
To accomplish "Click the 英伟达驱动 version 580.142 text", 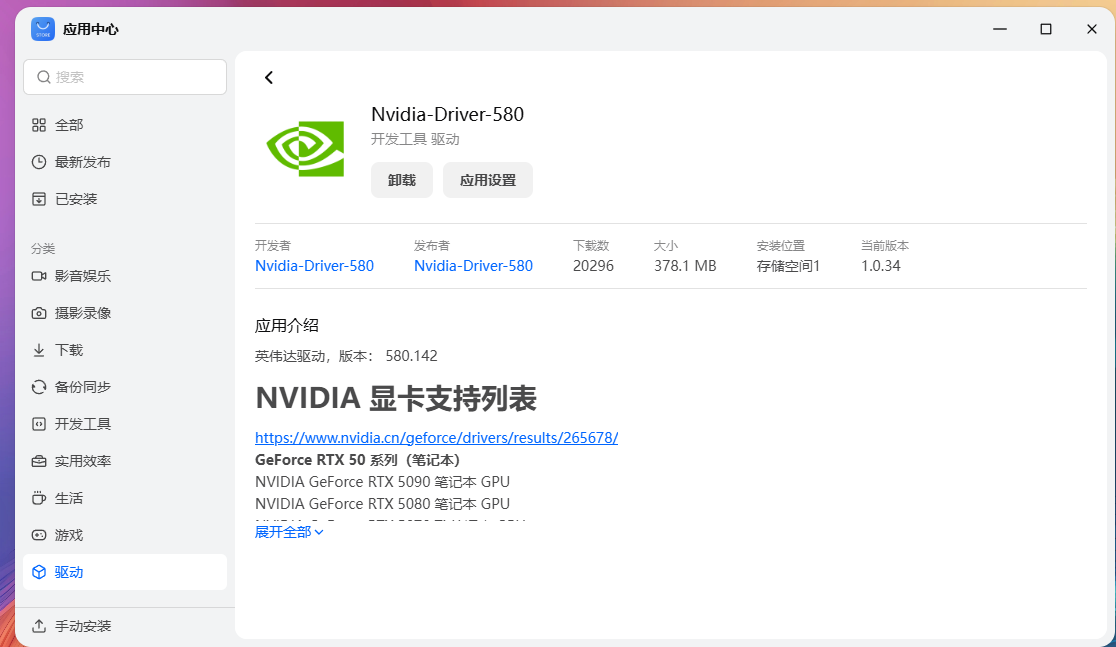I will click(x=346, y=356).
